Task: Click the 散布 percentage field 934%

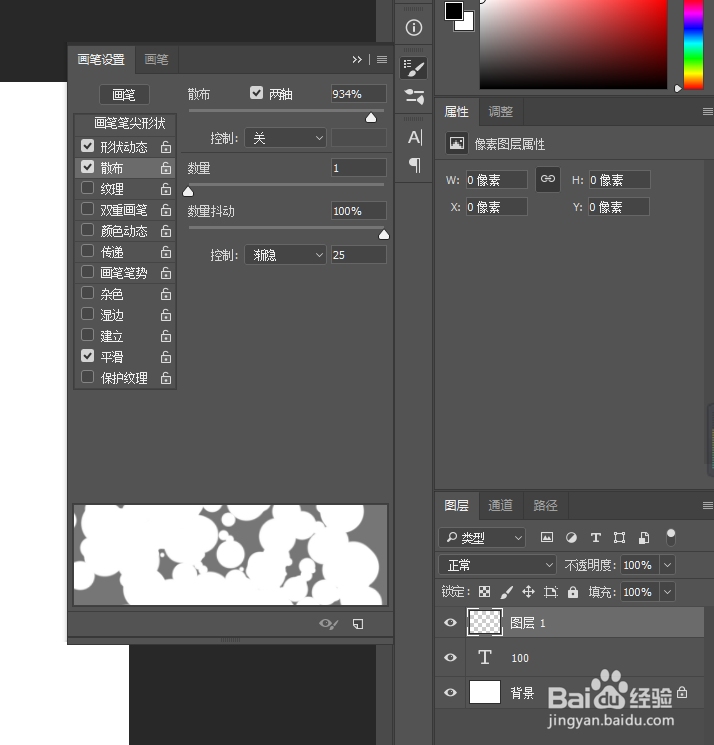Action: click(359, 94)
